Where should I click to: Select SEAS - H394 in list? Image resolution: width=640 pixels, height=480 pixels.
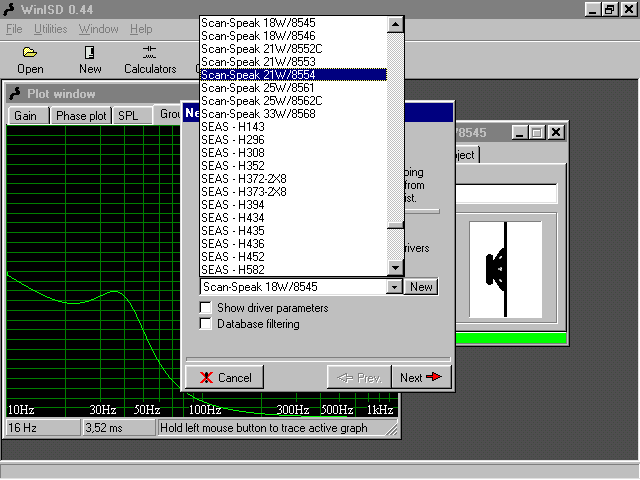293,205
